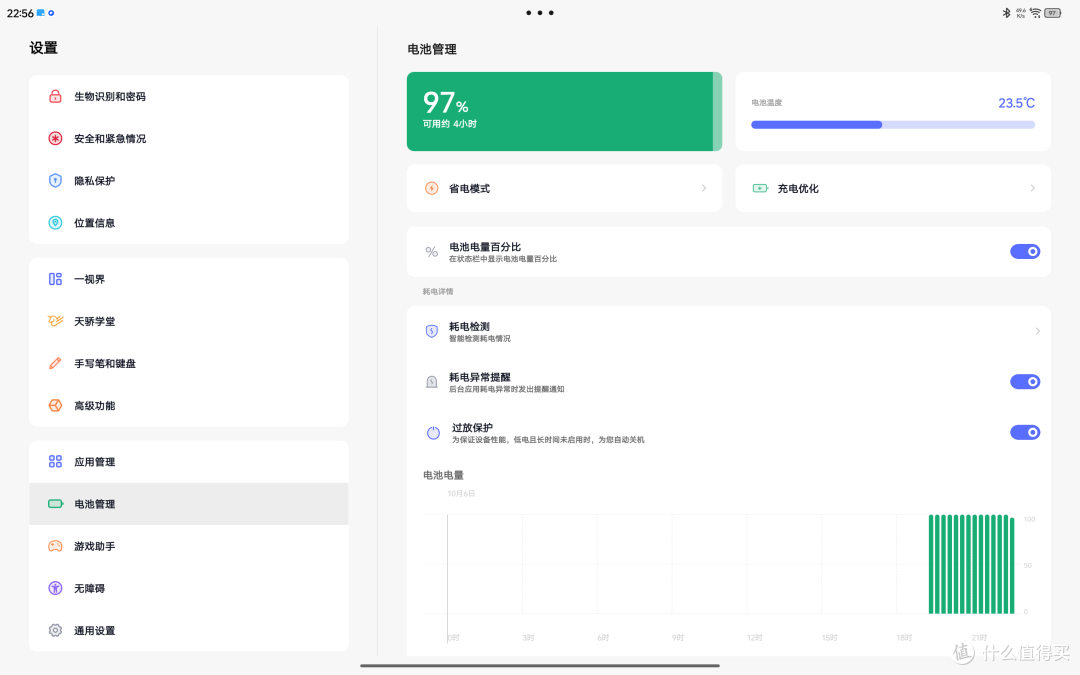Click the 耗电异常提醒 label
1080x675 pixels.
479,377
